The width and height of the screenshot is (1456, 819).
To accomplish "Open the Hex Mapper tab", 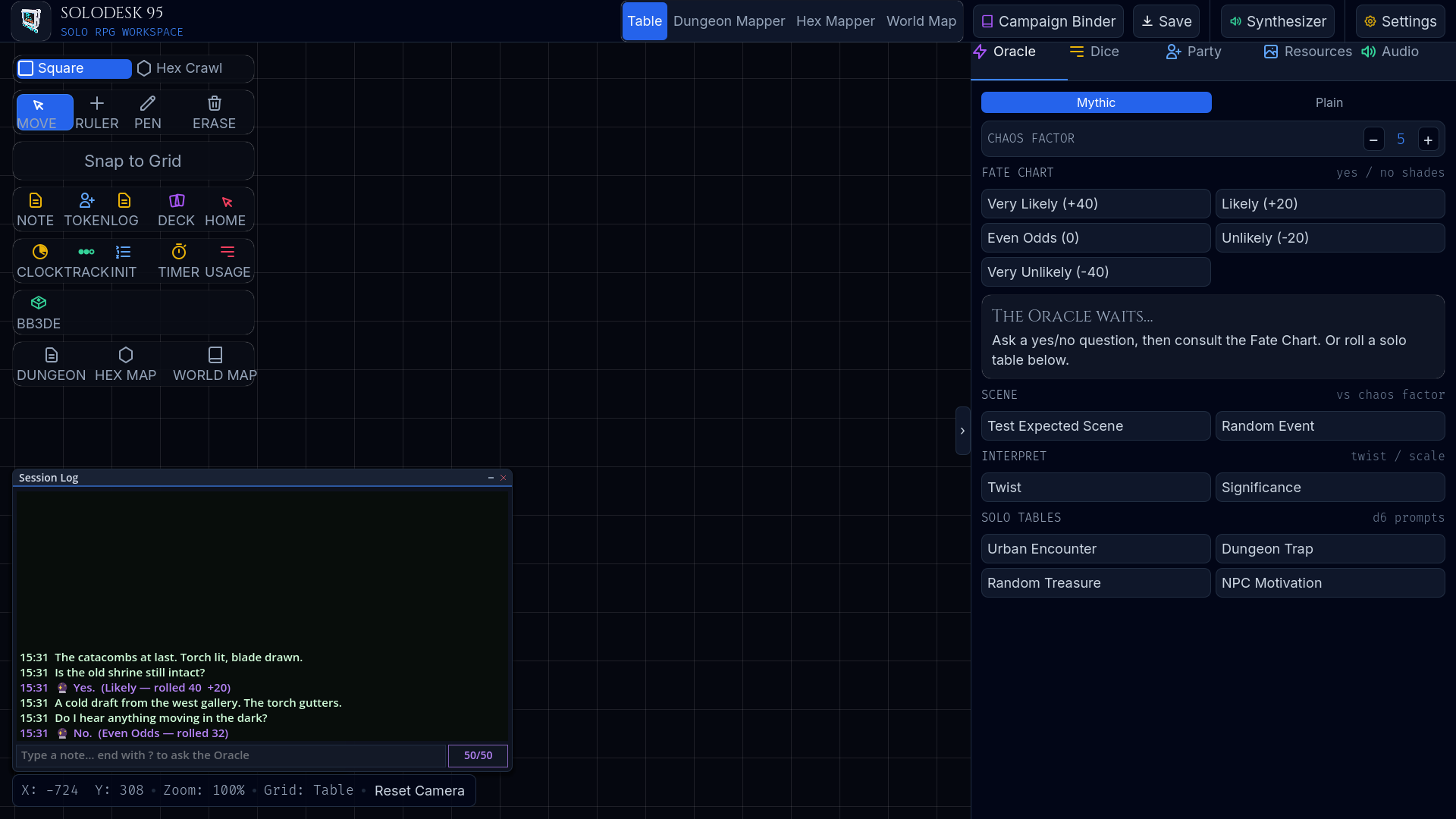I will click(x=835, y=21).
